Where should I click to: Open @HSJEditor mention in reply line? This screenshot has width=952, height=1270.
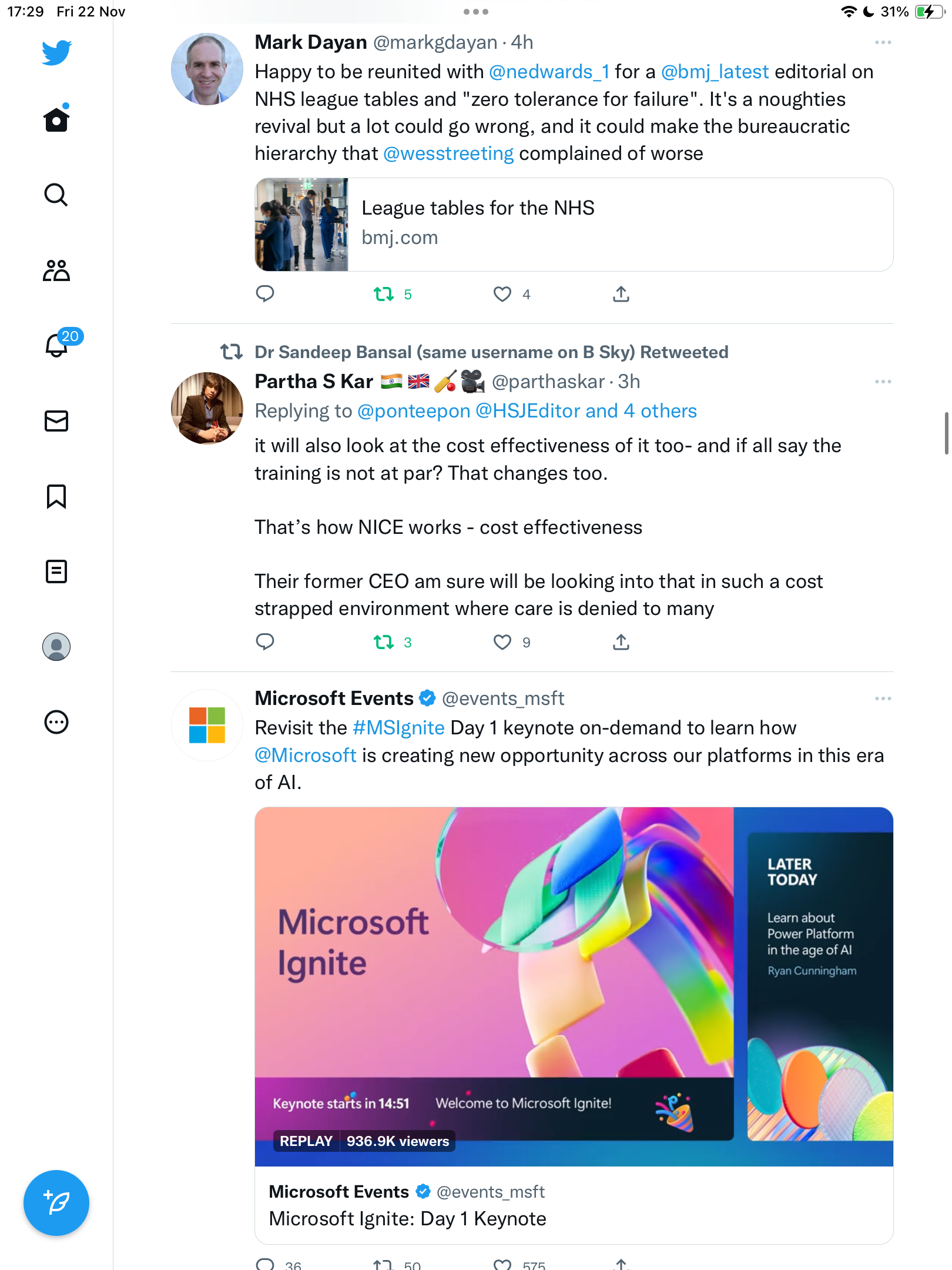pos(528,411)
